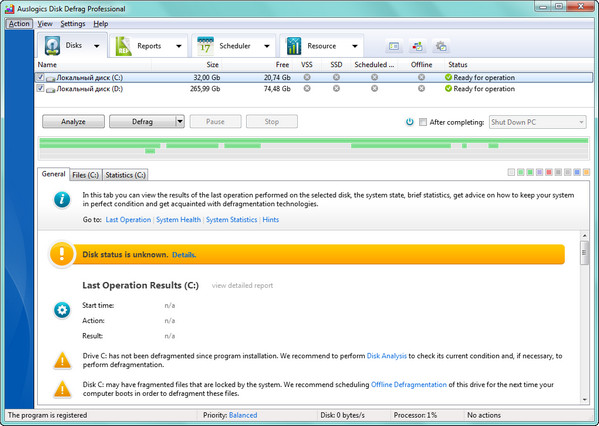
Task: Click the blue info icon in General tab
Action: [x=62, y=199]
